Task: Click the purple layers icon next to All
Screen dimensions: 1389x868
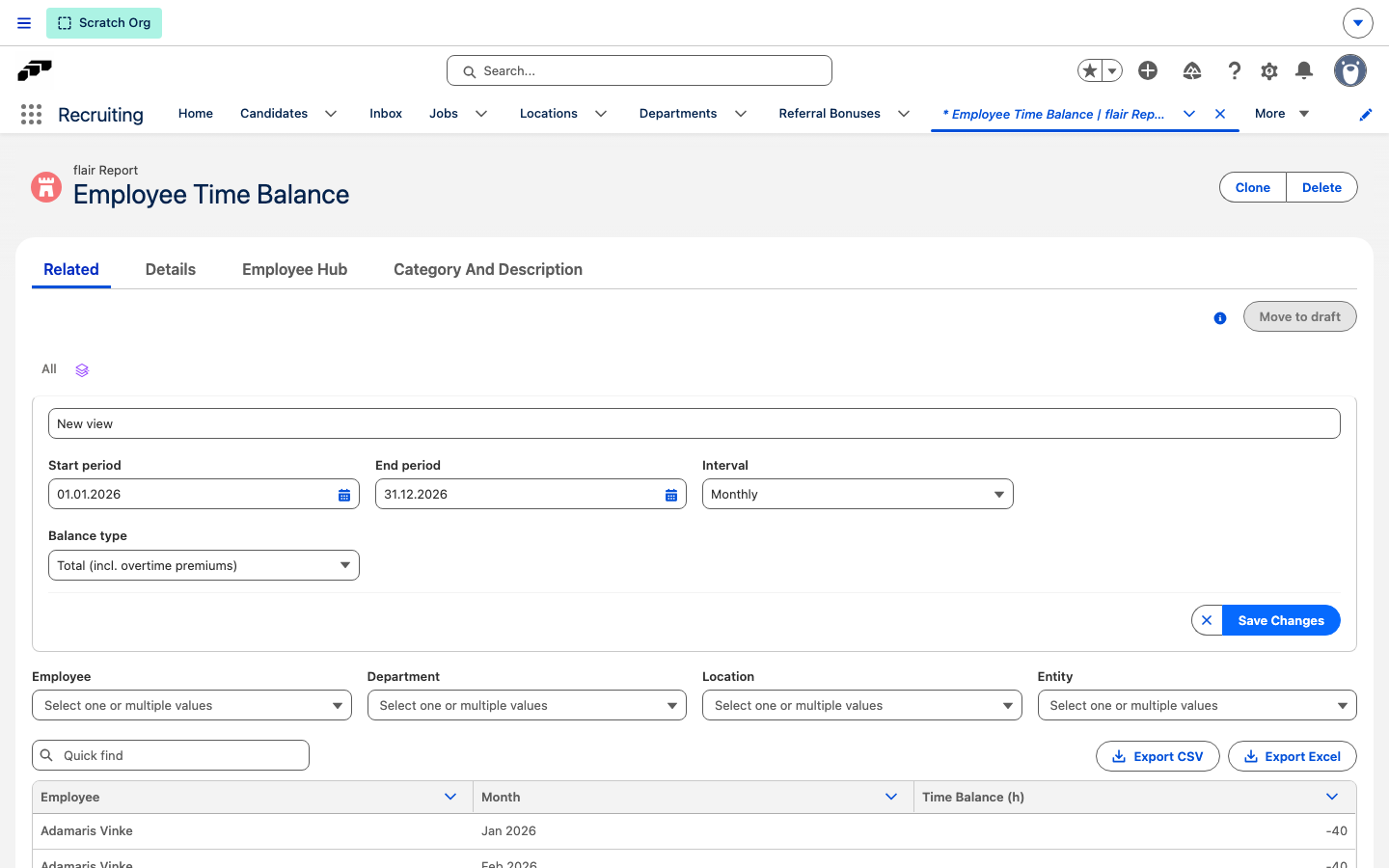Action: (82, 370)
